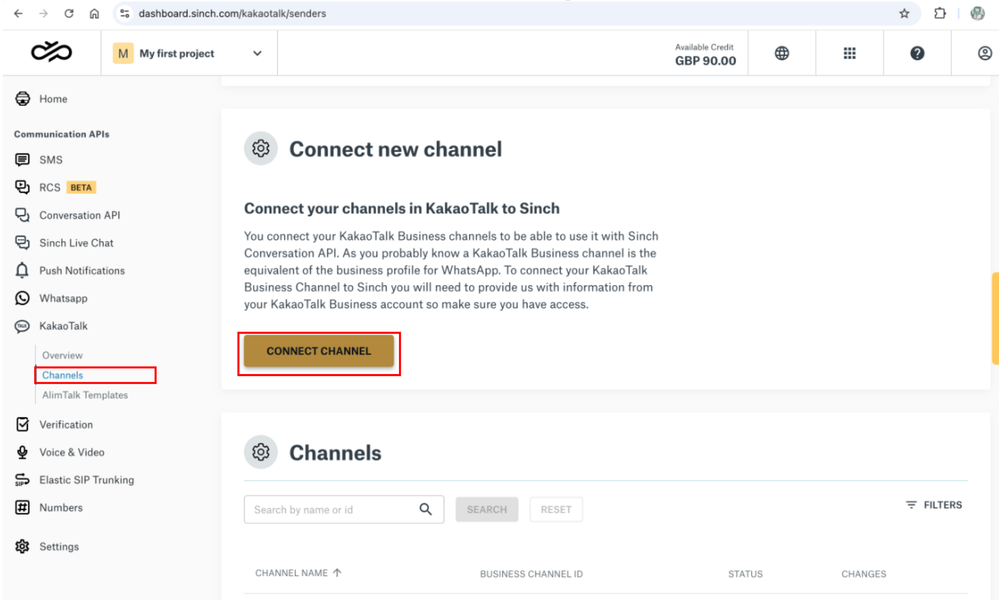Click the Connect new channel gear icon
This screenshot has height=600, width=999.
261,148
